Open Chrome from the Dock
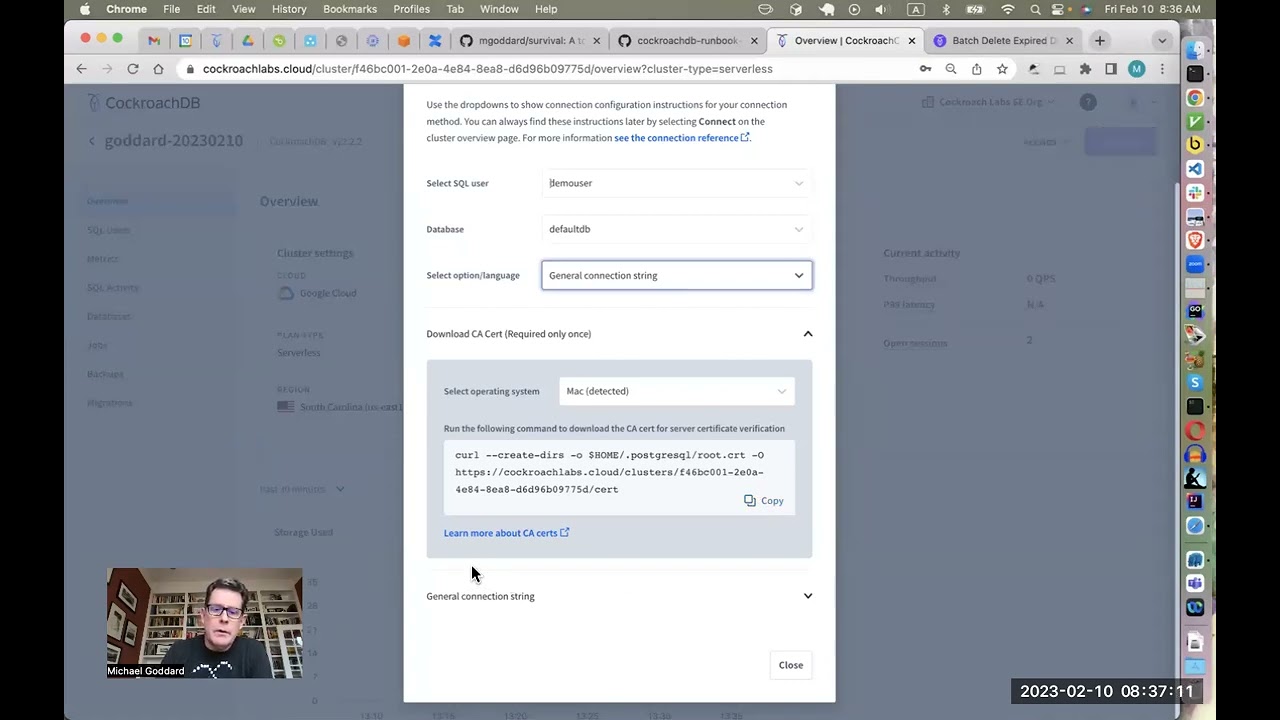1280x720 pixels. click(x=1195, y=98)
